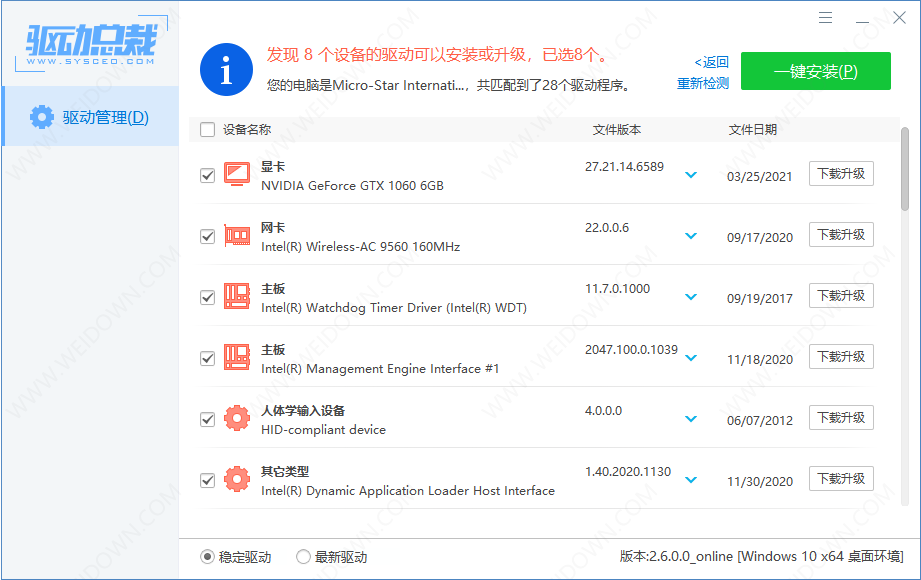Click the Intel Wireless-AC network card icon
921x580 pixels.
point(237,235)
